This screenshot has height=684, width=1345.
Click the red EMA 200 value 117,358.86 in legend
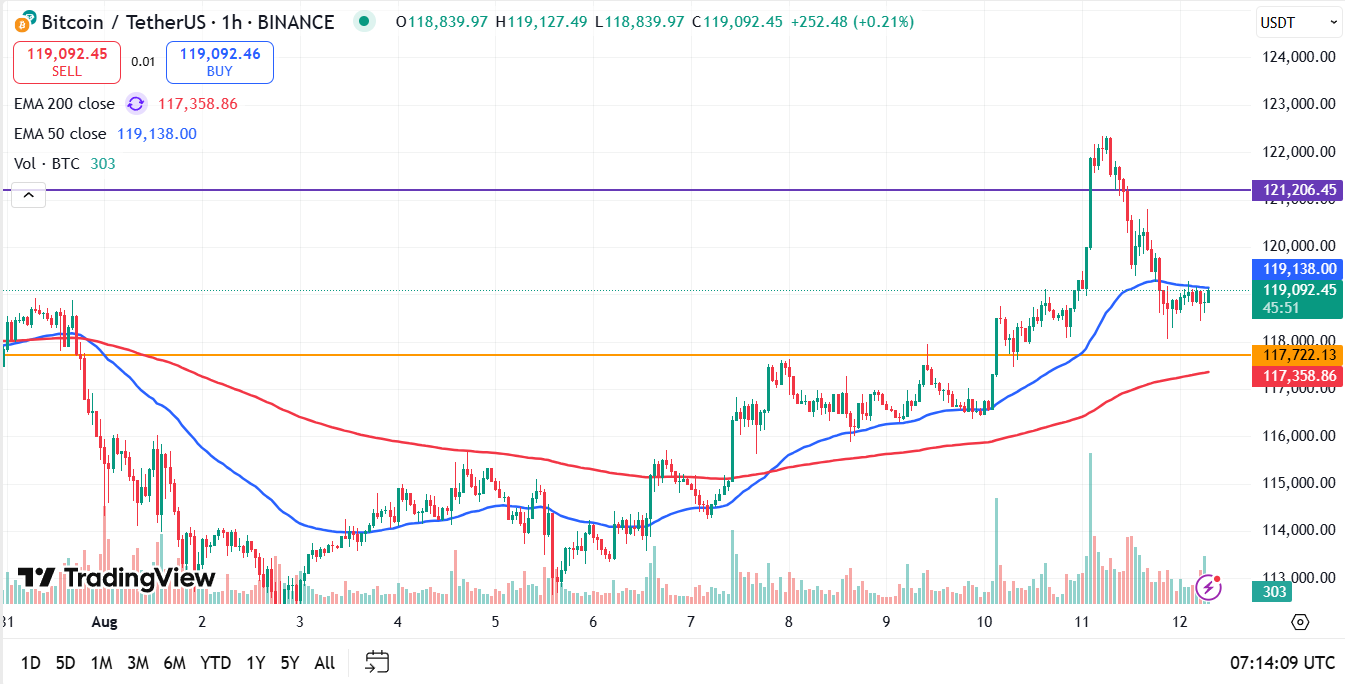pos(198,104)
